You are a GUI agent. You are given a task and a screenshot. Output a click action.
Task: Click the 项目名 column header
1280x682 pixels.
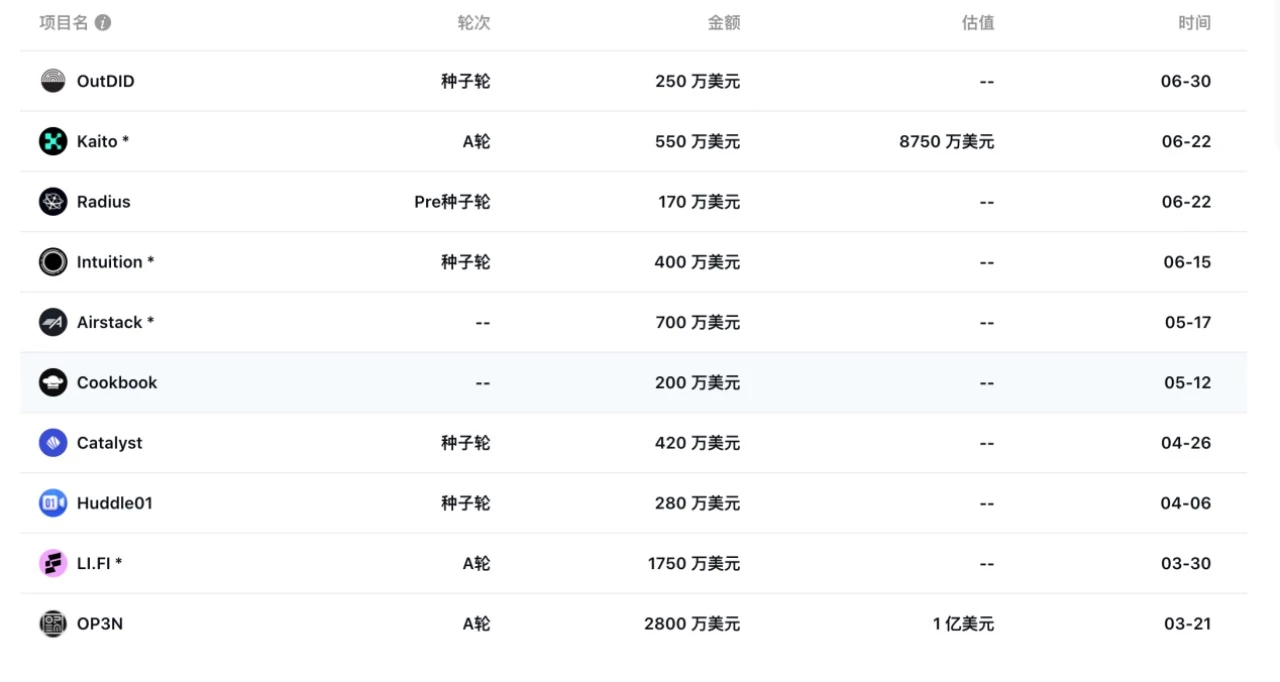(64, 23)
